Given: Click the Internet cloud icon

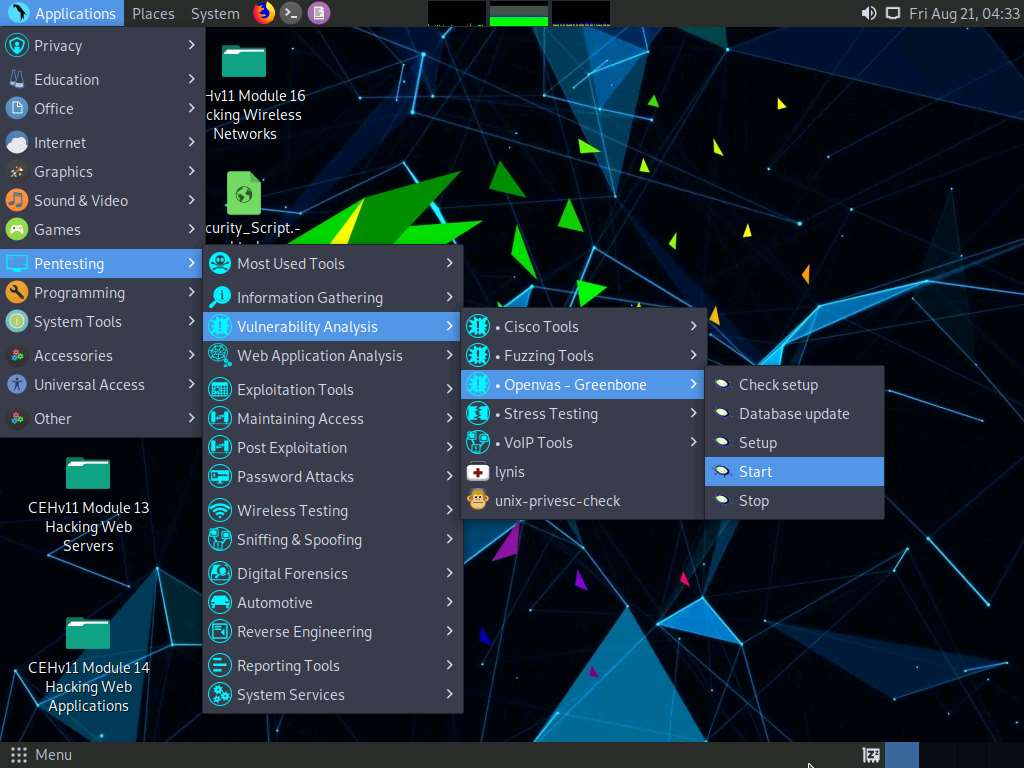Looking at the screenshot, I should (17, 142).
